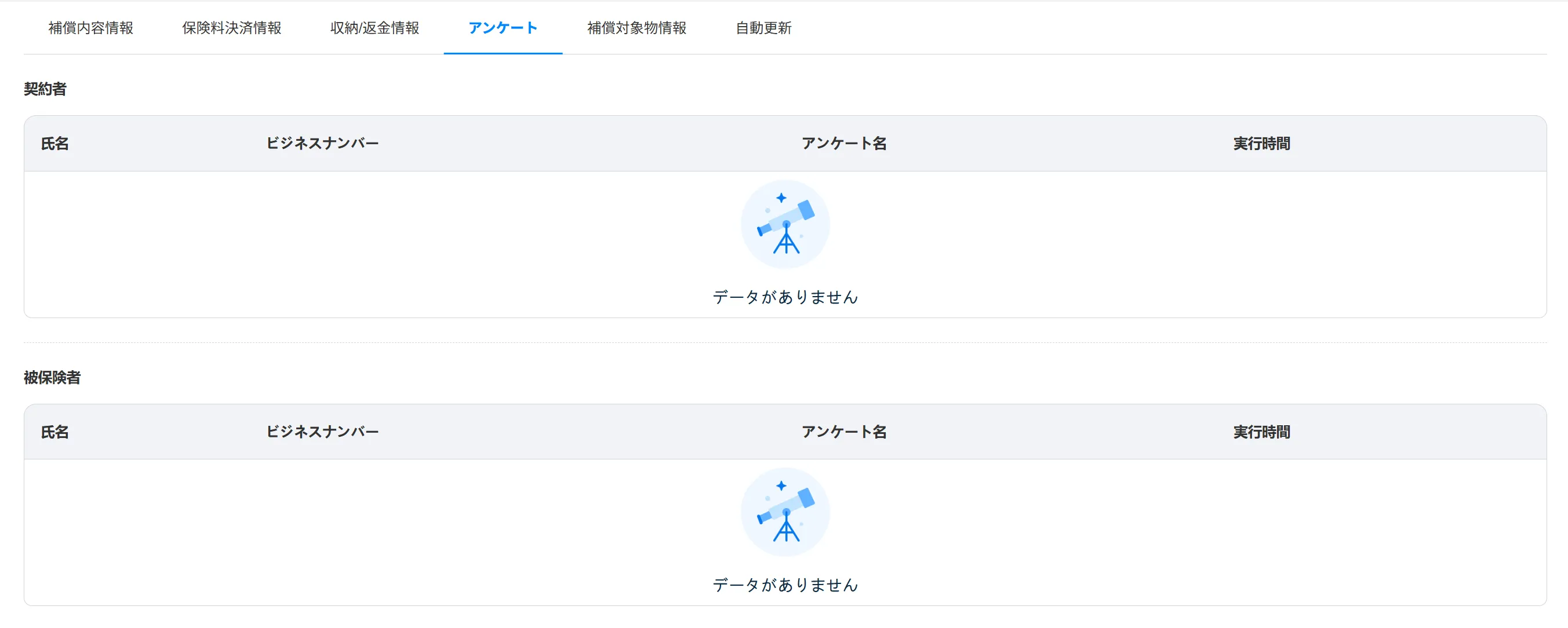Click the 被保険者 section heading
1568x628 pixels.
pyautogui.click(x=52, y=377)
